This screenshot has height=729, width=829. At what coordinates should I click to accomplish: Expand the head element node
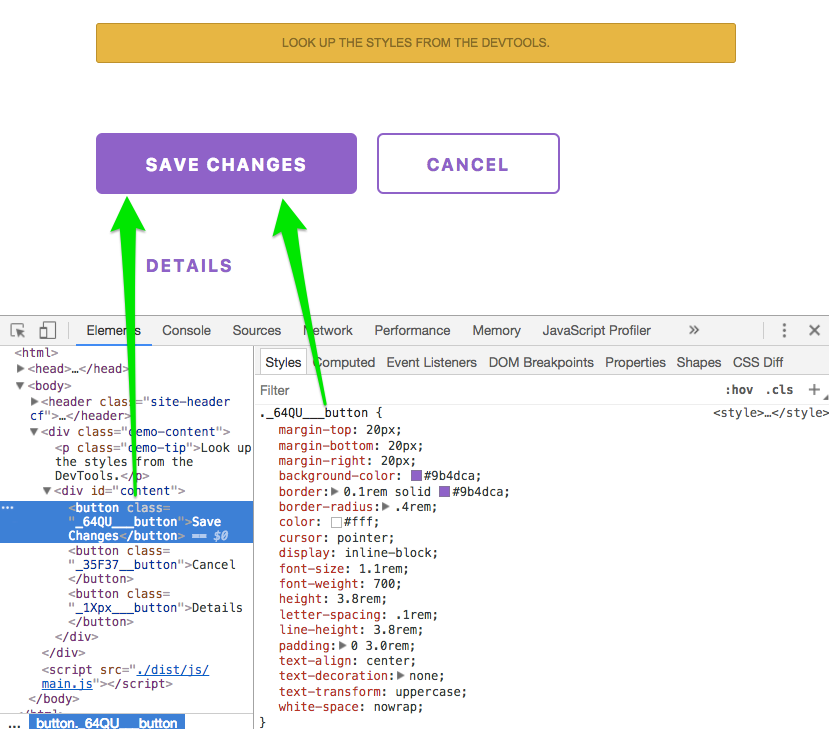[21, 368]
